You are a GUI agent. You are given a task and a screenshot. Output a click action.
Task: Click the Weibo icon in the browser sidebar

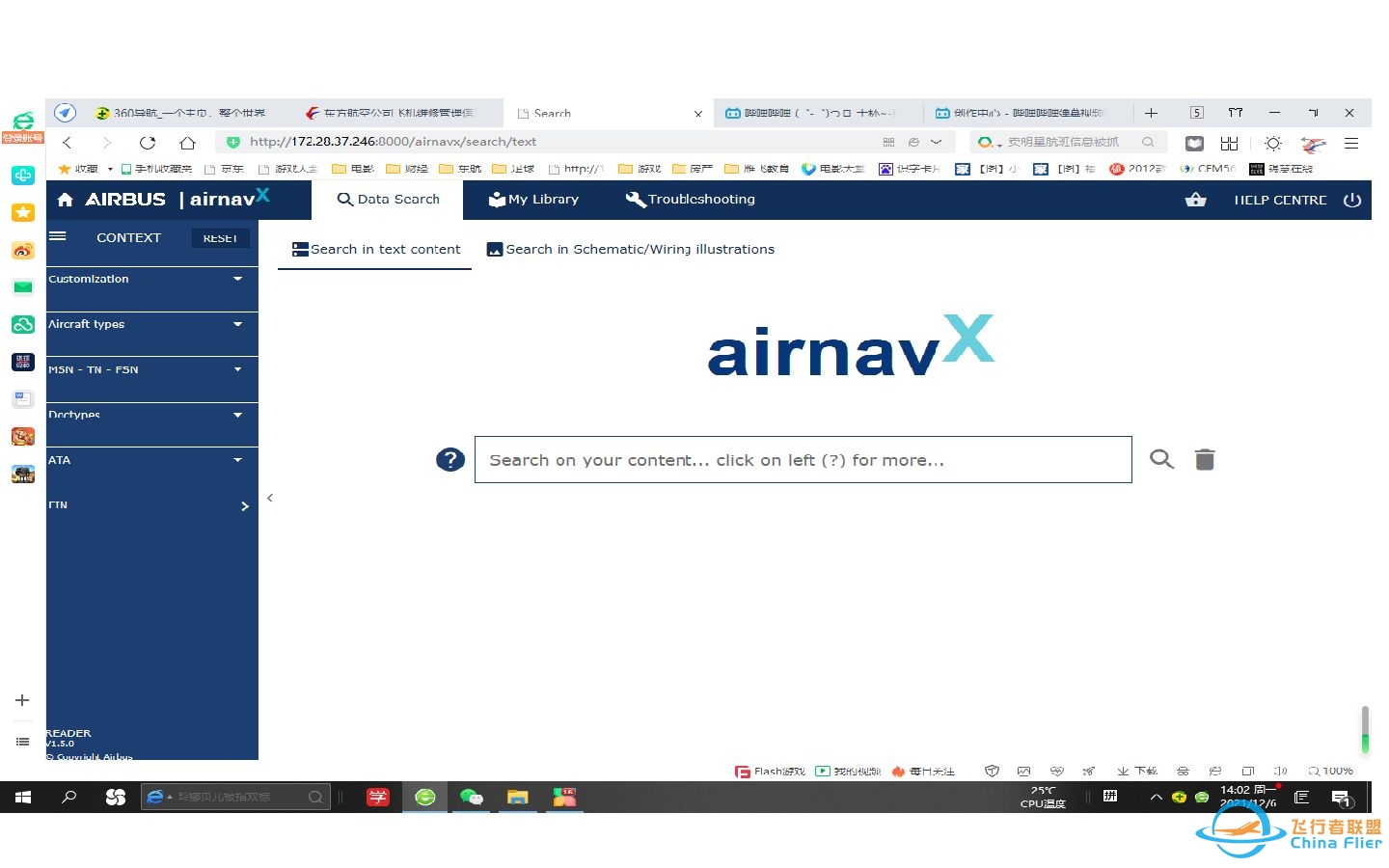point(23,250)
